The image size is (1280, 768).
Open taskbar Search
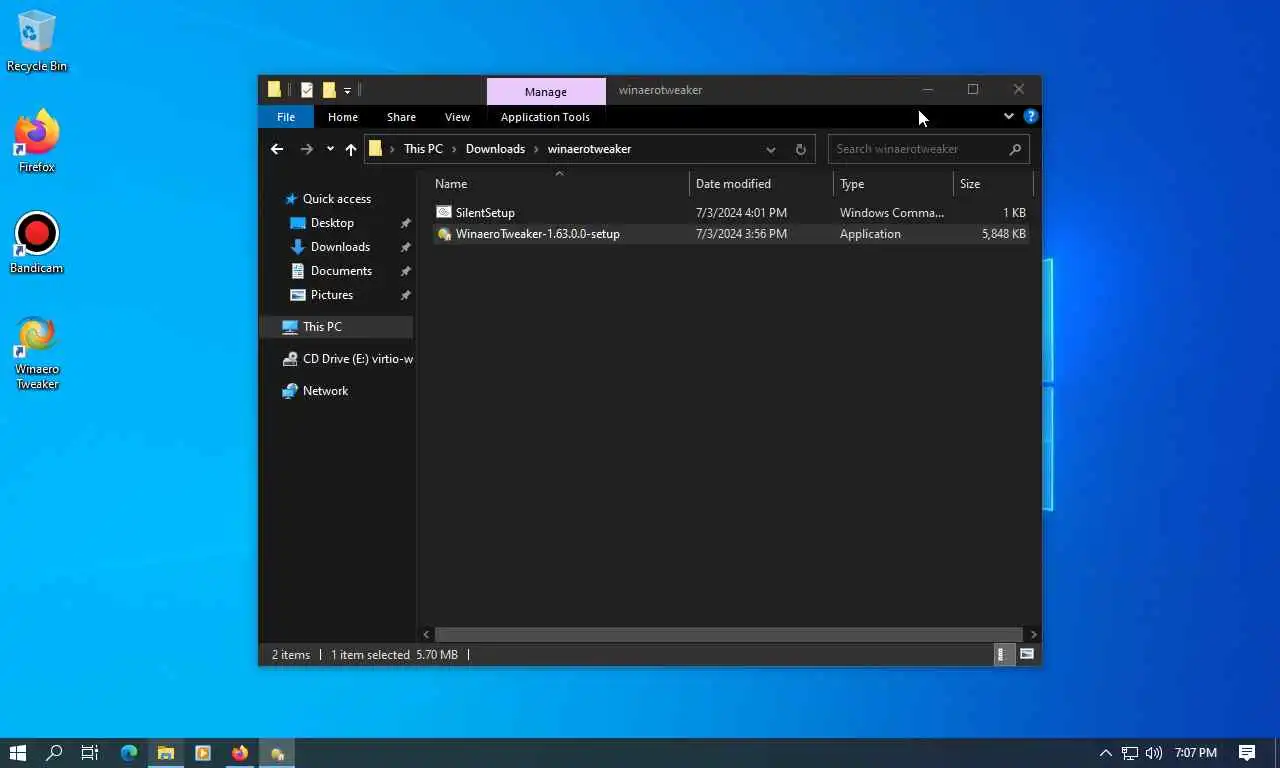pos(55,753)
